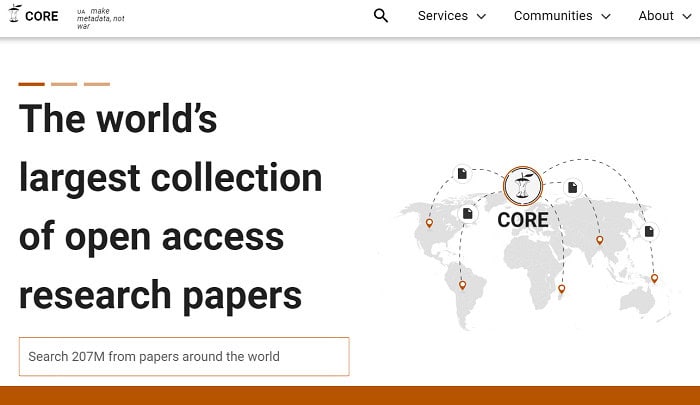Click the heading line 'research papers'
Image resolution: width=700 pixels, height=405 pixels.
[x=160, y=295]
